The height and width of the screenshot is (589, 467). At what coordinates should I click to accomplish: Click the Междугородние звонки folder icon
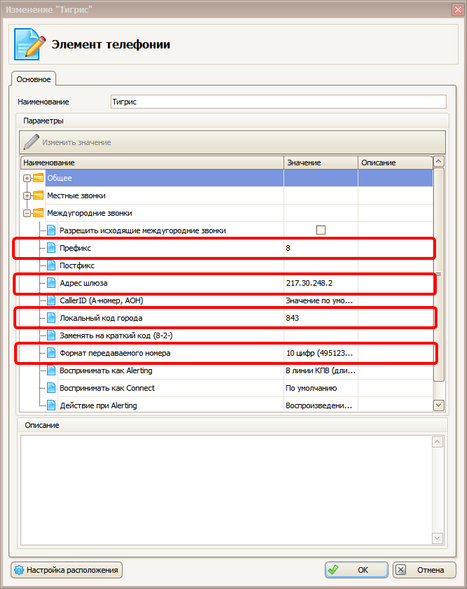(38, 213)
